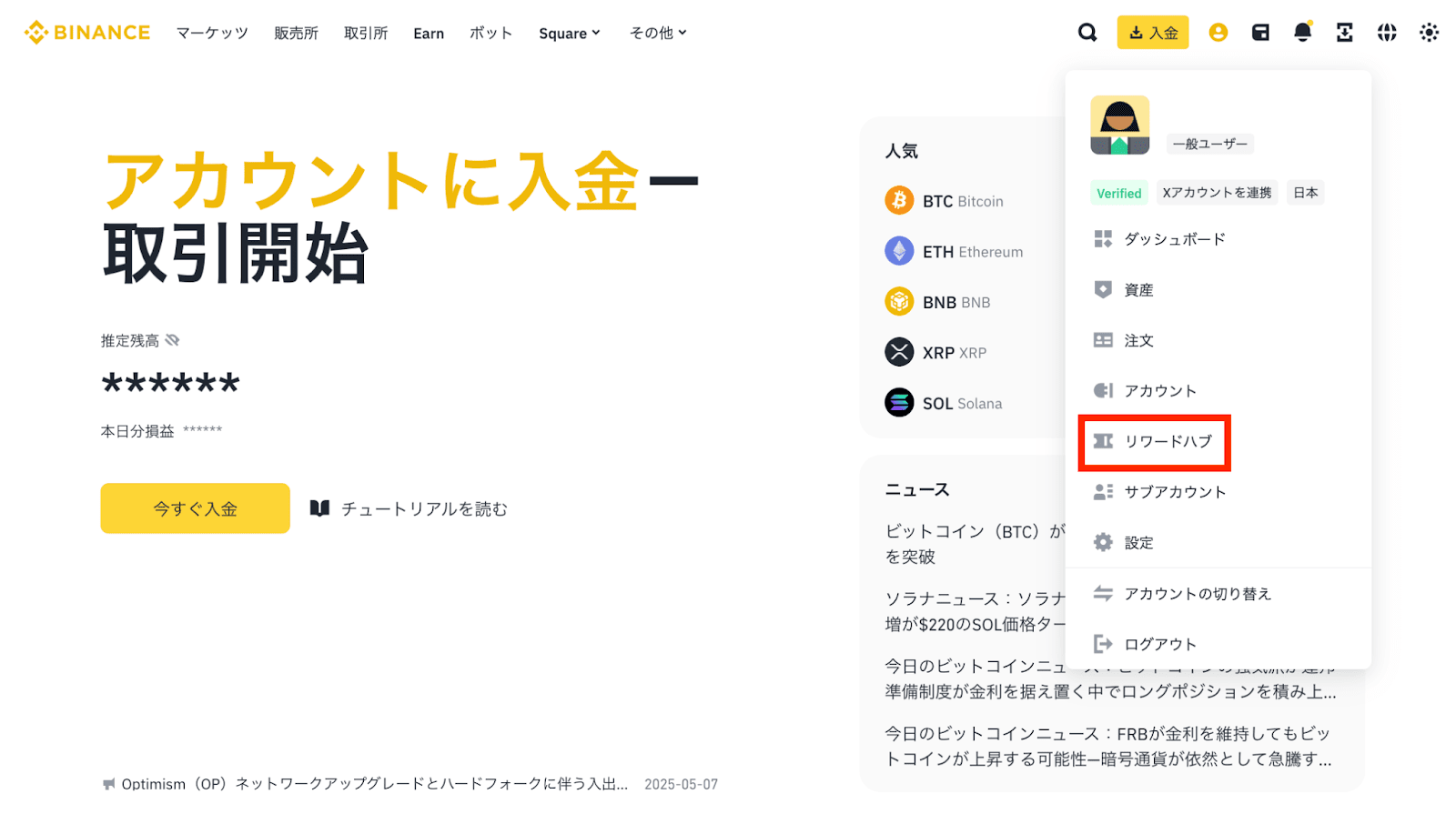Click the 今すぐ入金 button
The width and height of the screenshot is (1456, 834).
[x=195, y=508]
